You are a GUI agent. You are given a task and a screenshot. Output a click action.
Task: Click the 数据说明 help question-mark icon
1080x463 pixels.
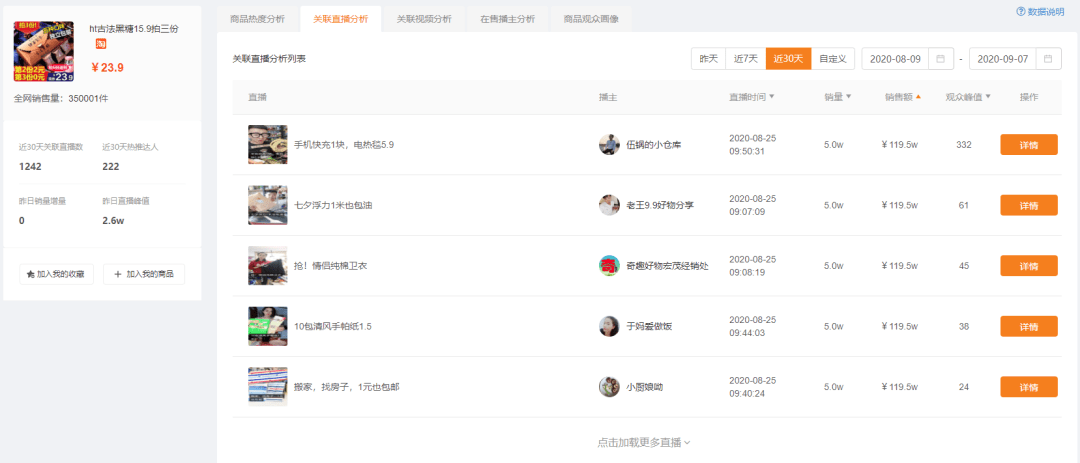1021,12
